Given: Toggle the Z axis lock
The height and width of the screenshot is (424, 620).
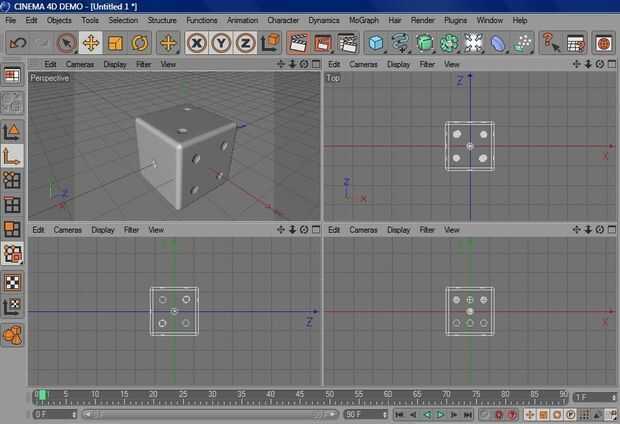Looking at the screenshot, I should (245, 43).
